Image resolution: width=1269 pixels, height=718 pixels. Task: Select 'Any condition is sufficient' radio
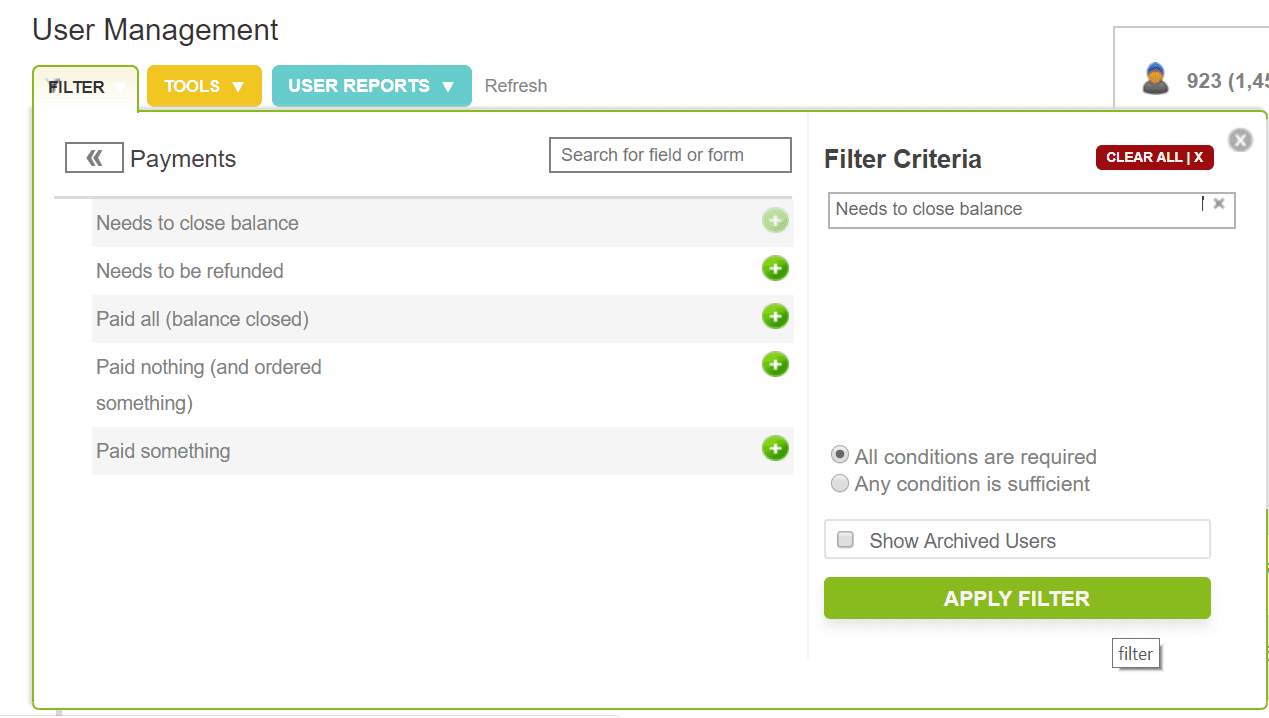pos(840,484)
